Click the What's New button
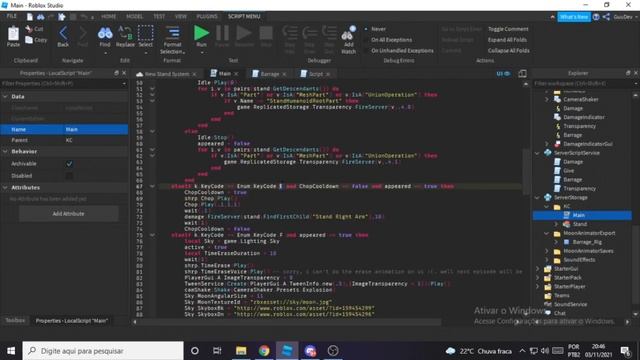 coord(574,17)
